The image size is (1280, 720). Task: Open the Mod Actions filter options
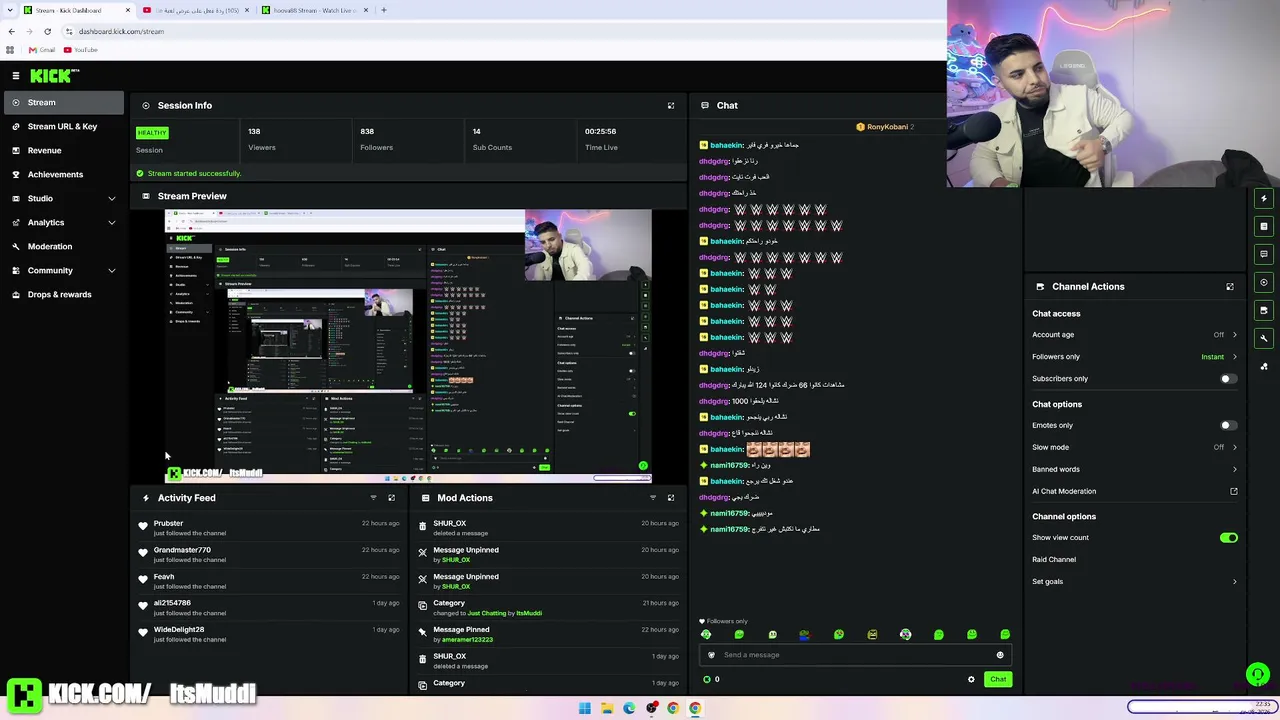653,498
